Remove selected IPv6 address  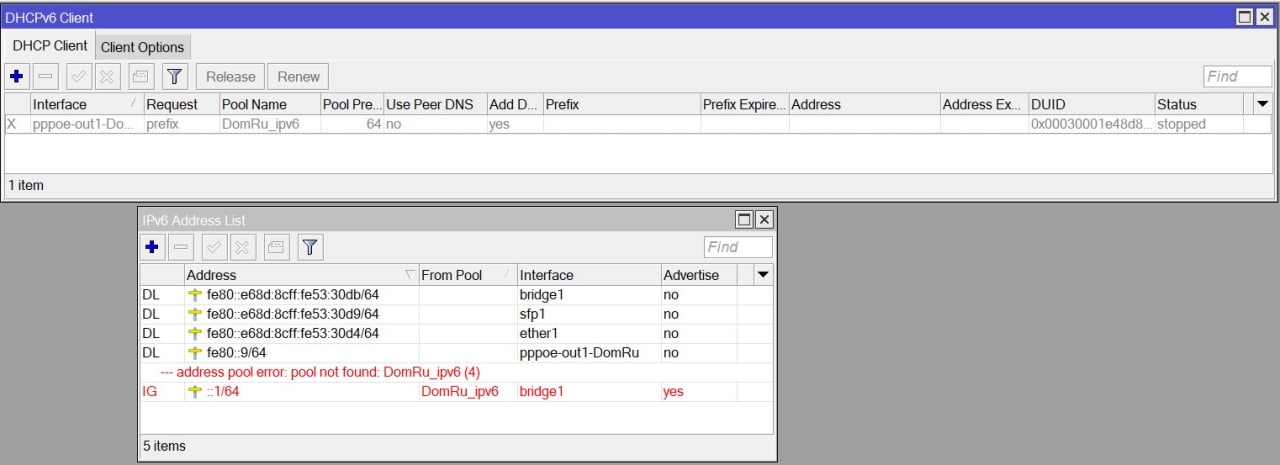coord(181,246)
